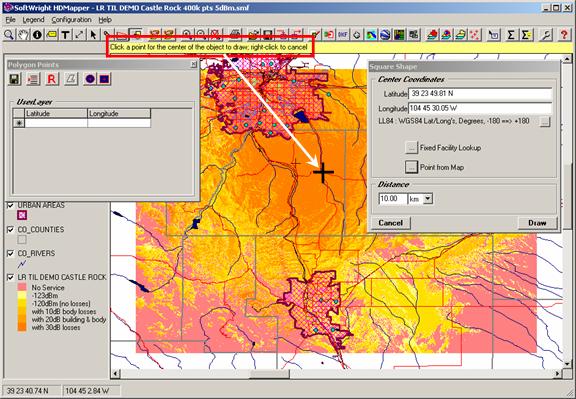This screenshot has width=576, height=399.
Task: Click the No Service legend label
Action: pyautogui.click(x=48, y=288)
